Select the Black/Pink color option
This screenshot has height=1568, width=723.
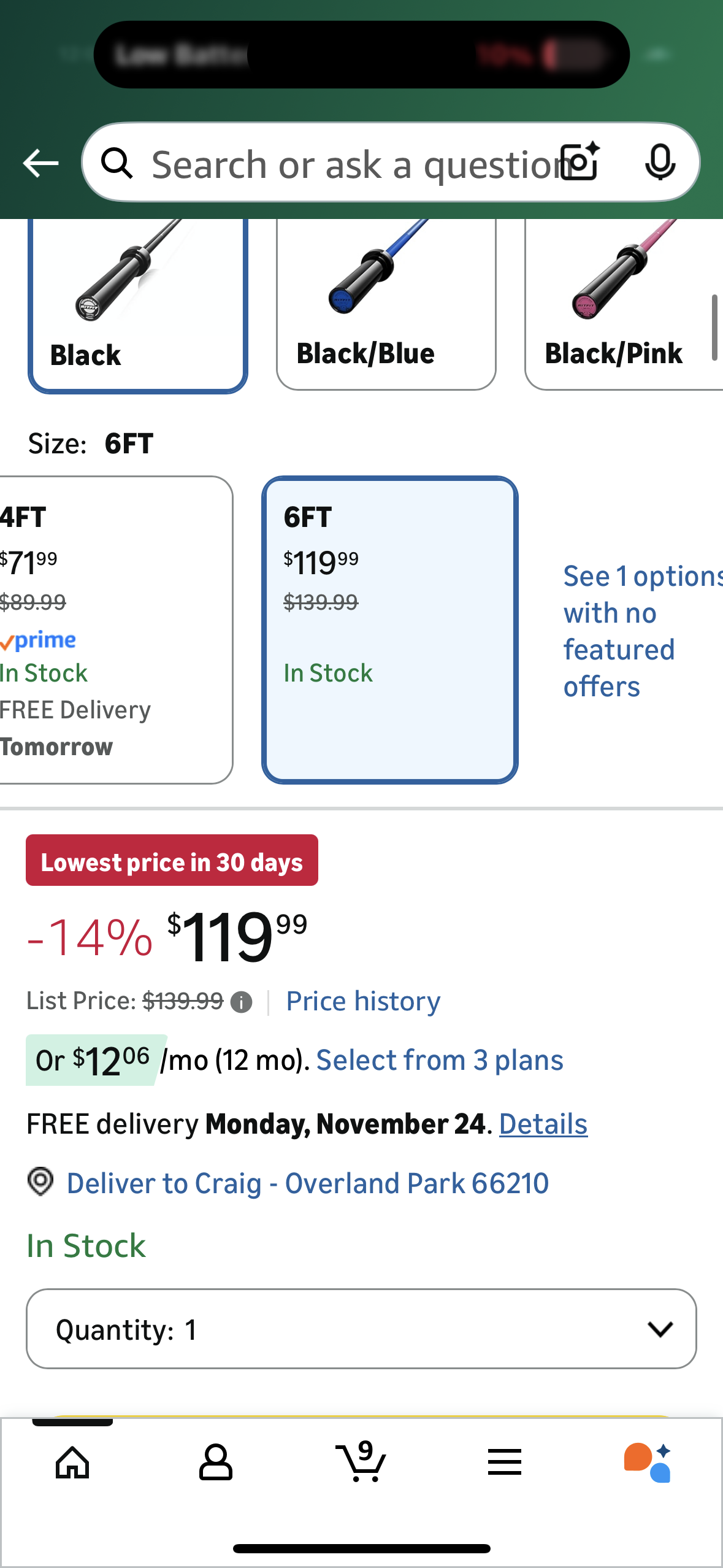(619, 301)
